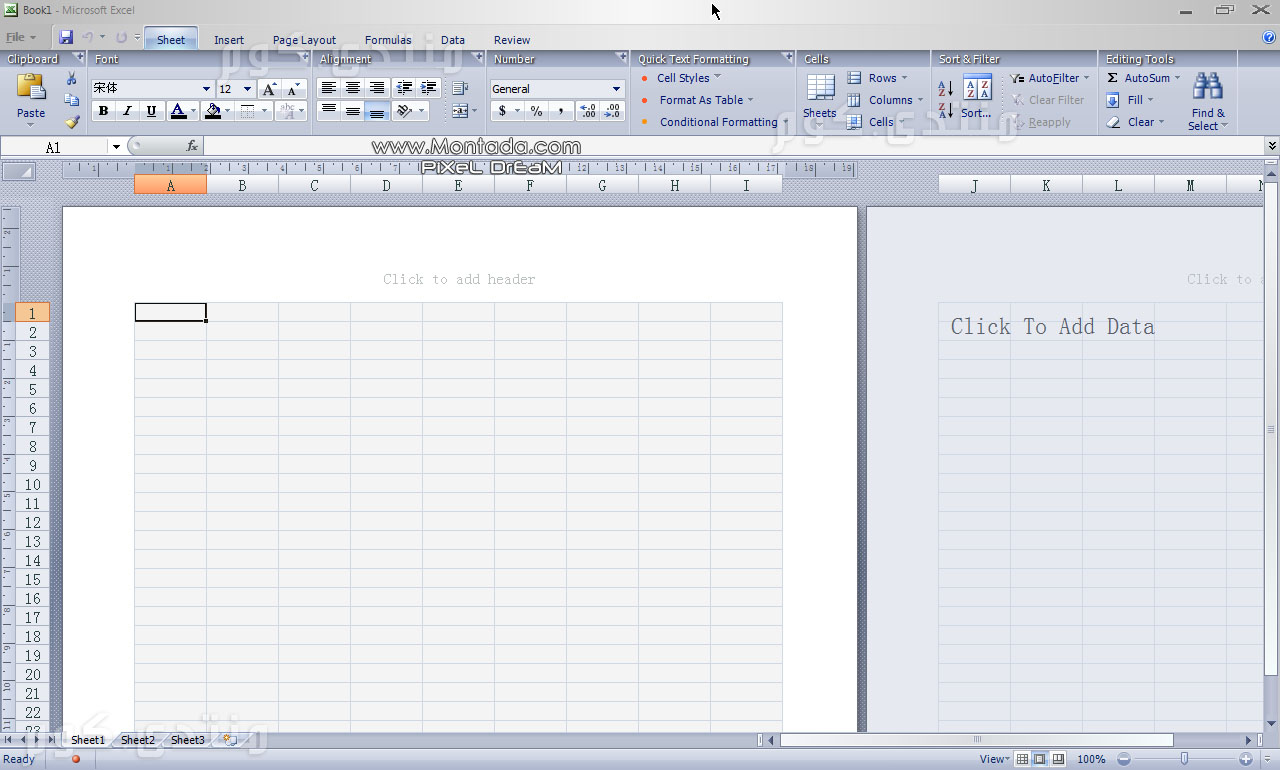Click the Format Painter brush icon

coord(71,122)
